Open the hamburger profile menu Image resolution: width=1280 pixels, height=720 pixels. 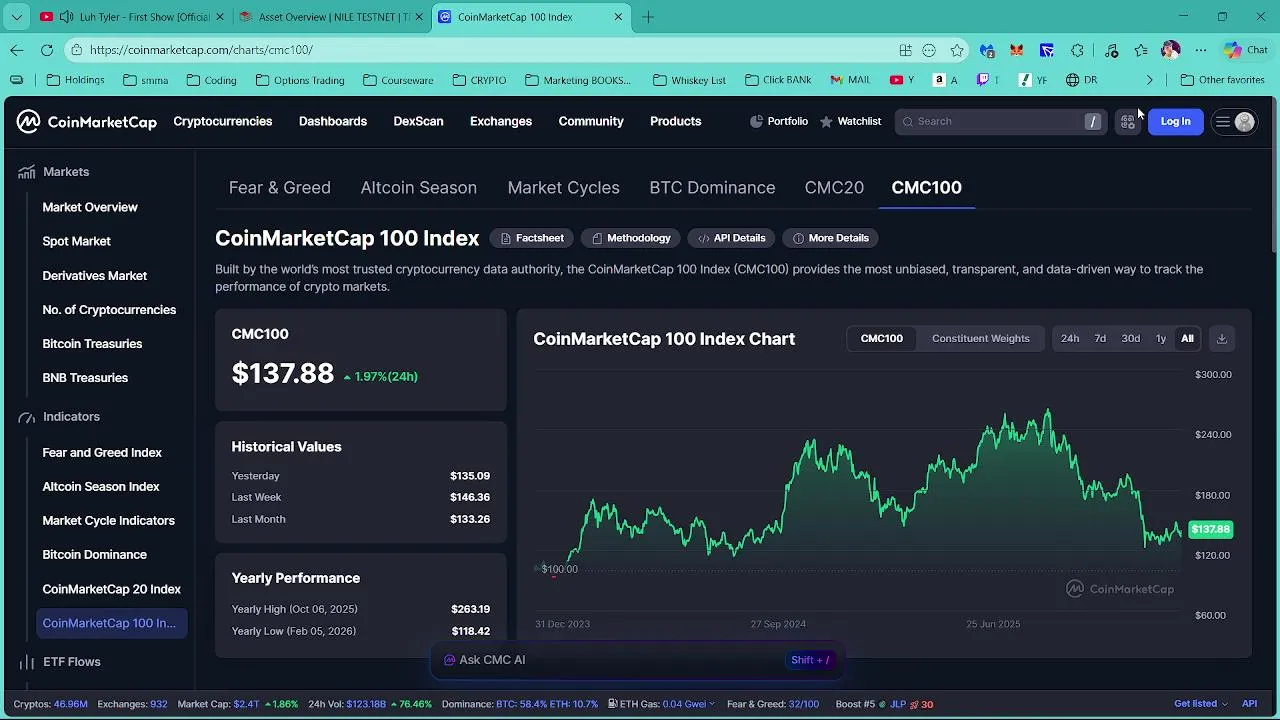click(1234, 121)
